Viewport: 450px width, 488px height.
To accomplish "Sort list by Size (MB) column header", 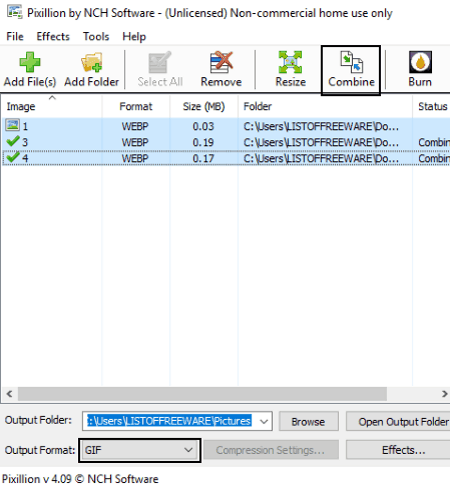I will coord(204,106).
